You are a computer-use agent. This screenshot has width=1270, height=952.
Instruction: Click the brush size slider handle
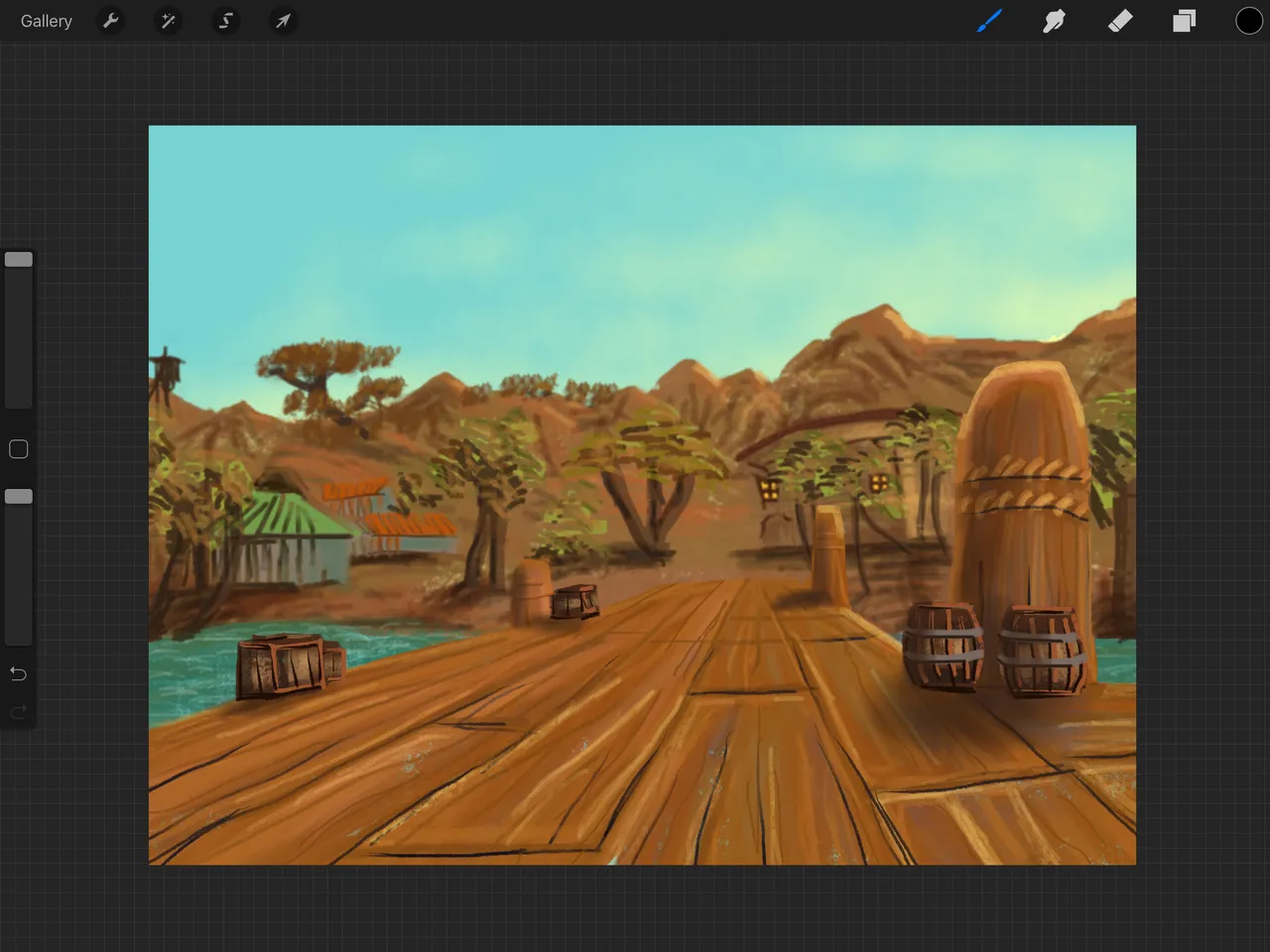coord(19,260)
